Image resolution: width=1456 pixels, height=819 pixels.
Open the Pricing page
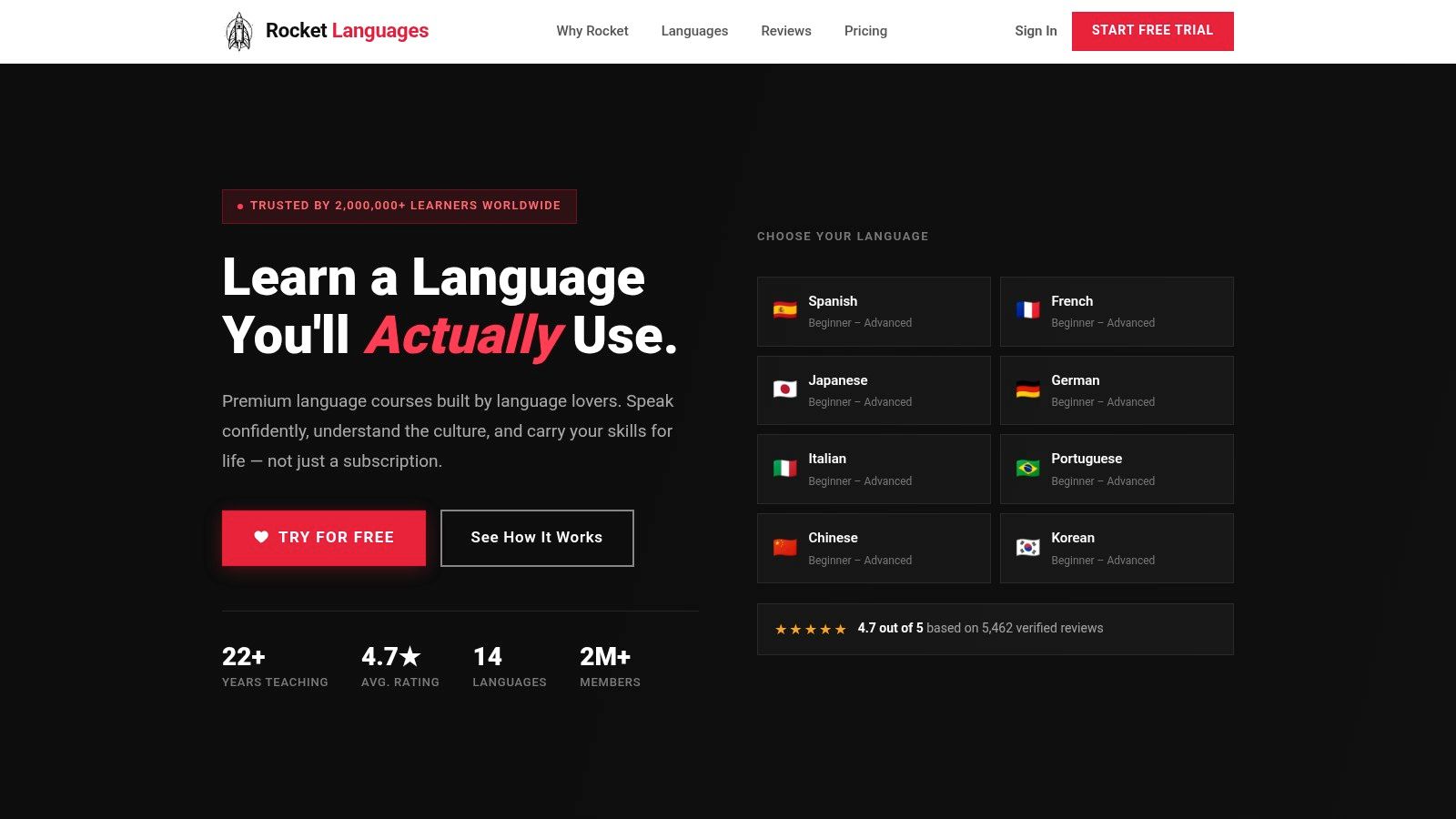(x=865, y=31)
